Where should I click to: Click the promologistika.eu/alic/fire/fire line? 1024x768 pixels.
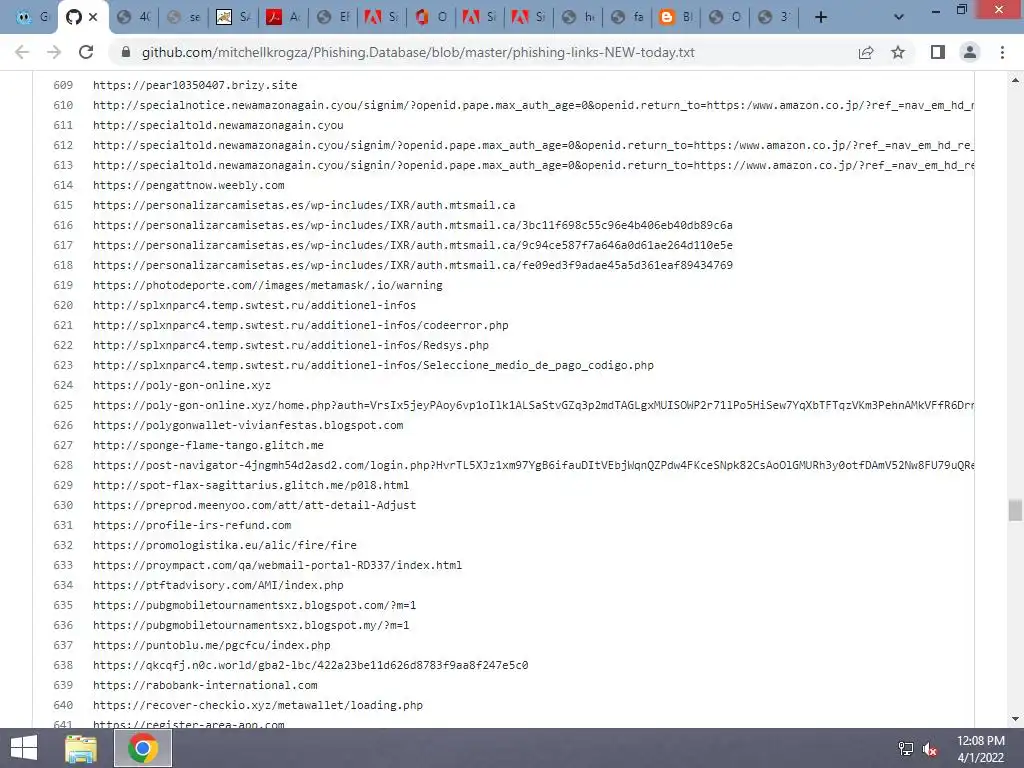(225, 545)
